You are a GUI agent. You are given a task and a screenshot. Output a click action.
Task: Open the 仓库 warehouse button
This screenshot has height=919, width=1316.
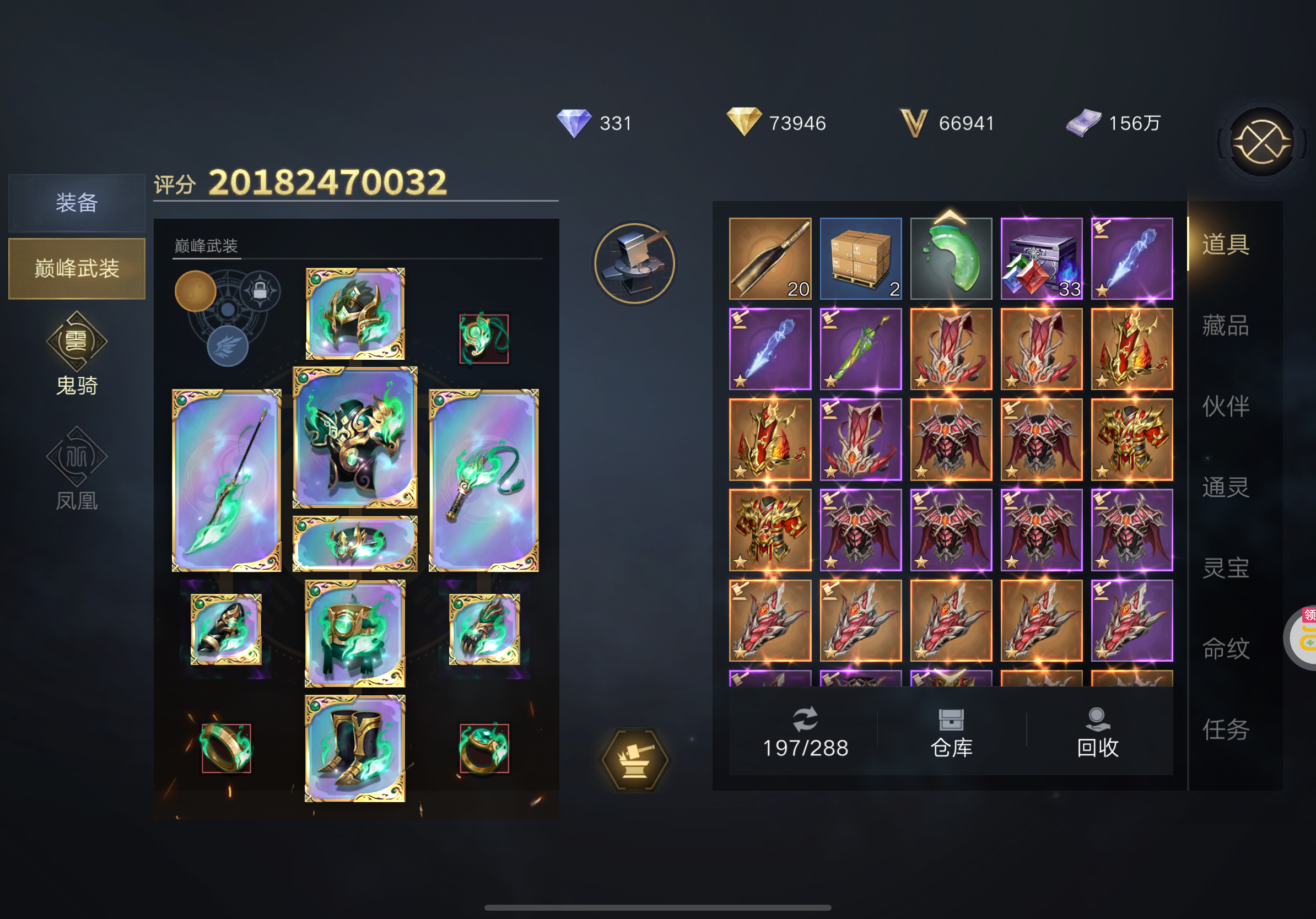(951, 733)
